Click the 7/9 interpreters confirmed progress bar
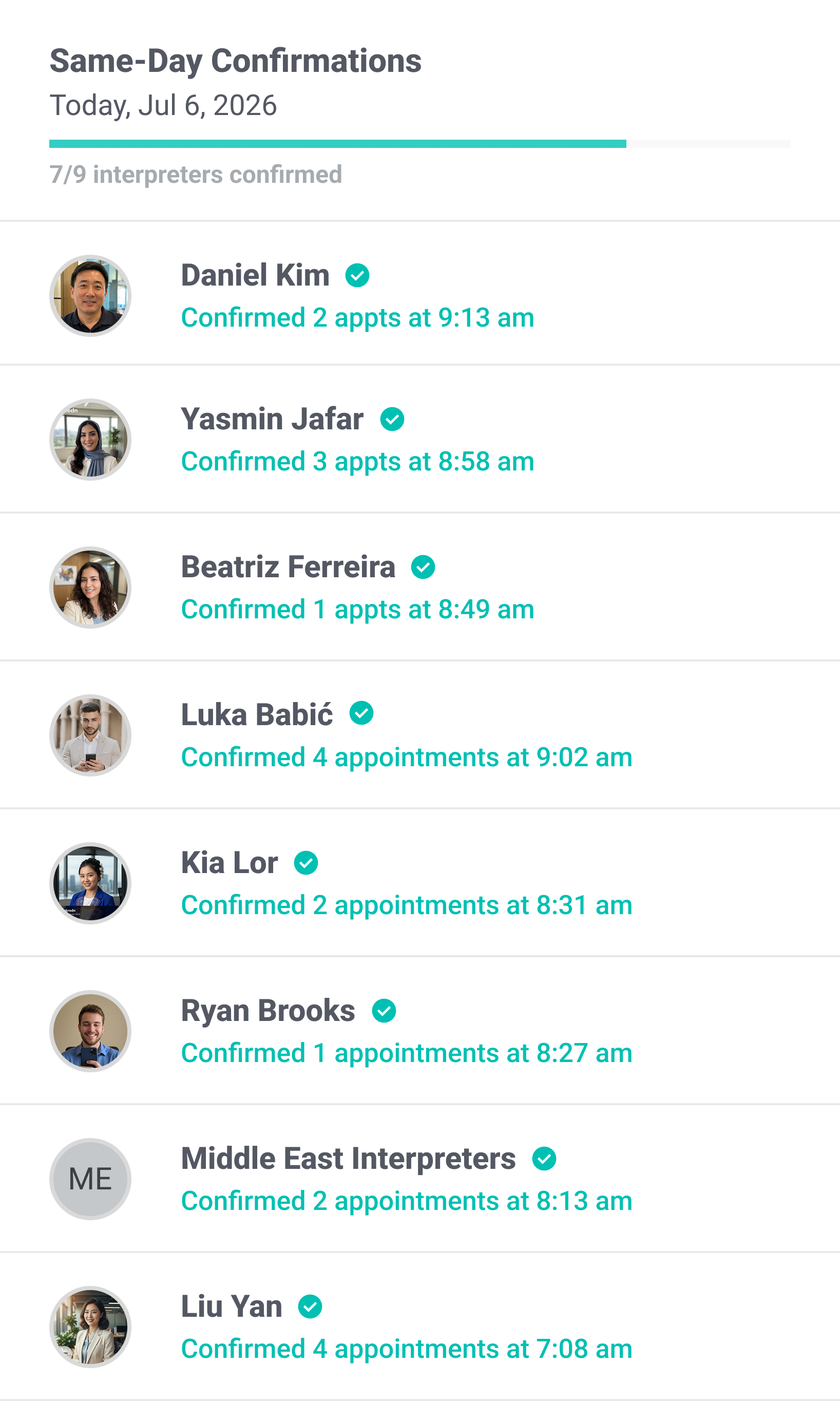Screen dimensions: 840x1401 click(420, 142)
